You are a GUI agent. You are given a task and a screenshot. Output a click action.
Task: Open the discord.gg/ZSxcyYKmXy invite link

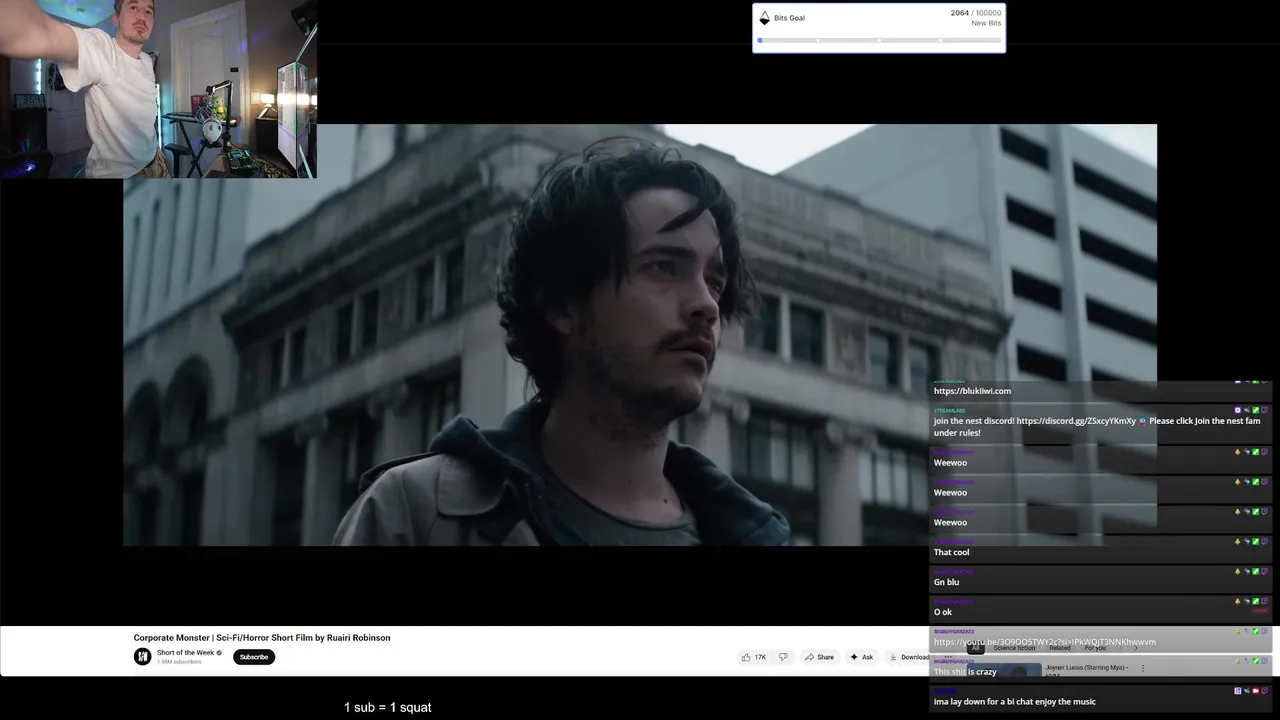1076,421
